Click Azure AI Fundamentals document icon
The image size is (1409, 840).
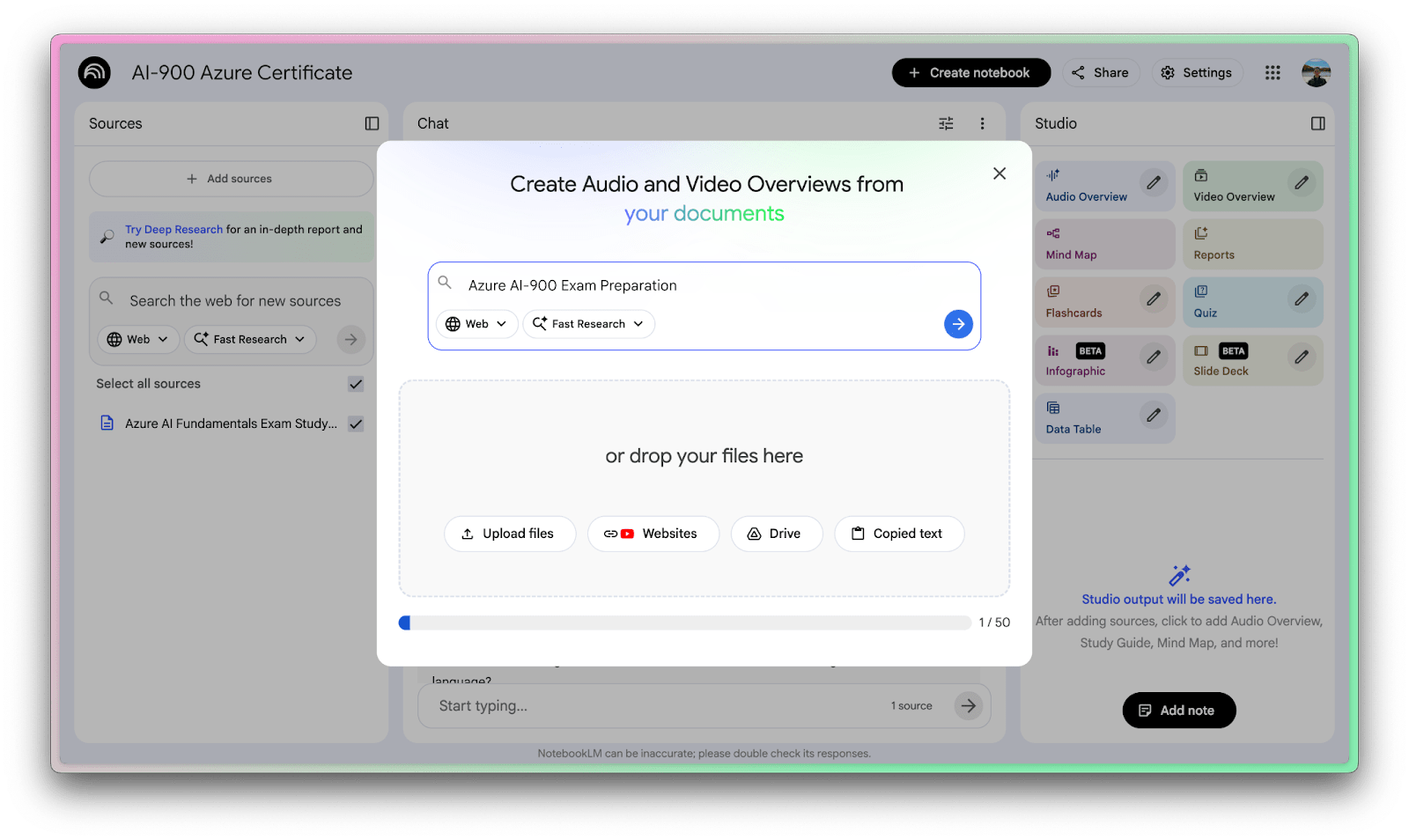[107, 423]
